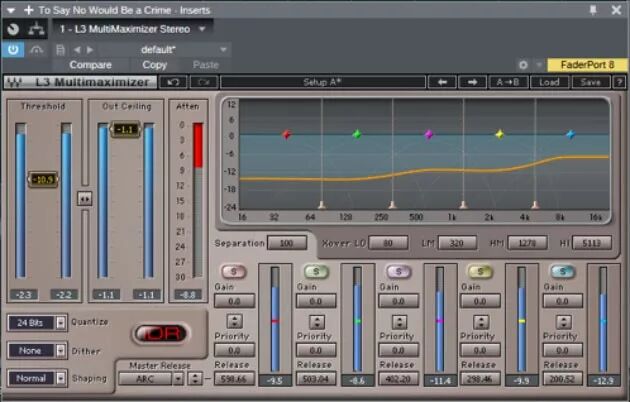Click the Waves redo button

[x=204, y=82]
